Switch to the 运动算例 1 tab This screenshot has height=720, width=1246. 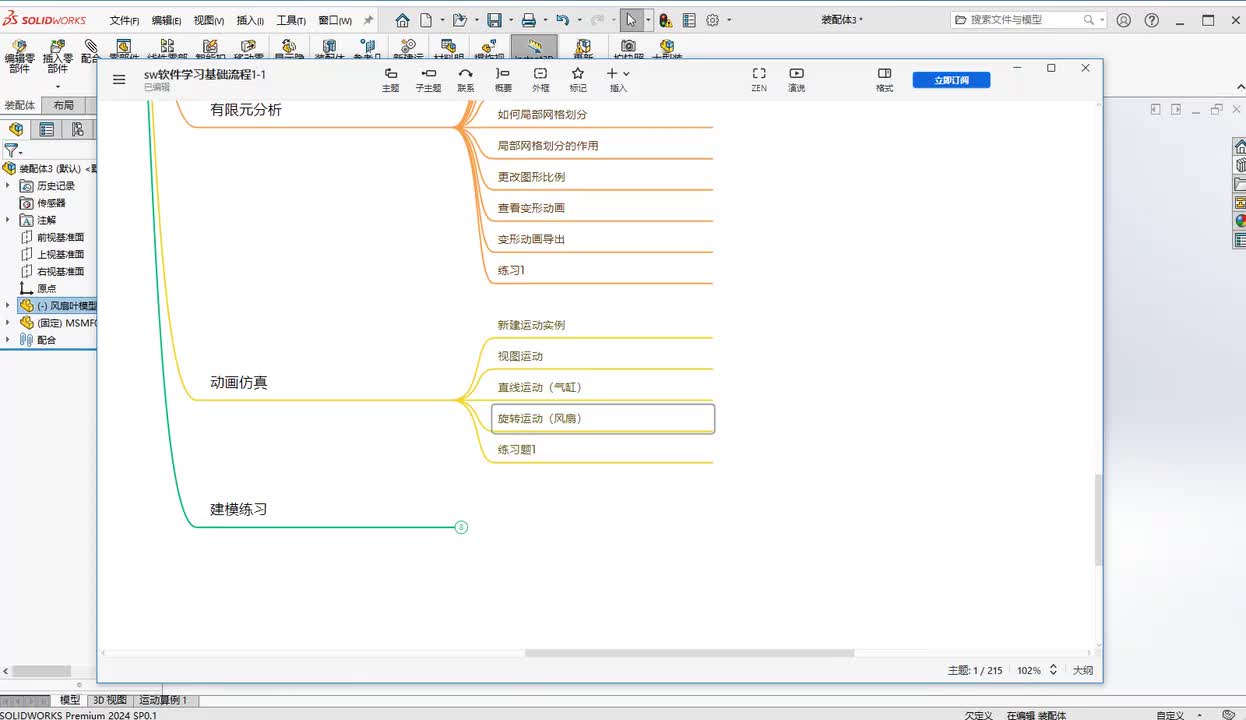[x=163, y=700]
